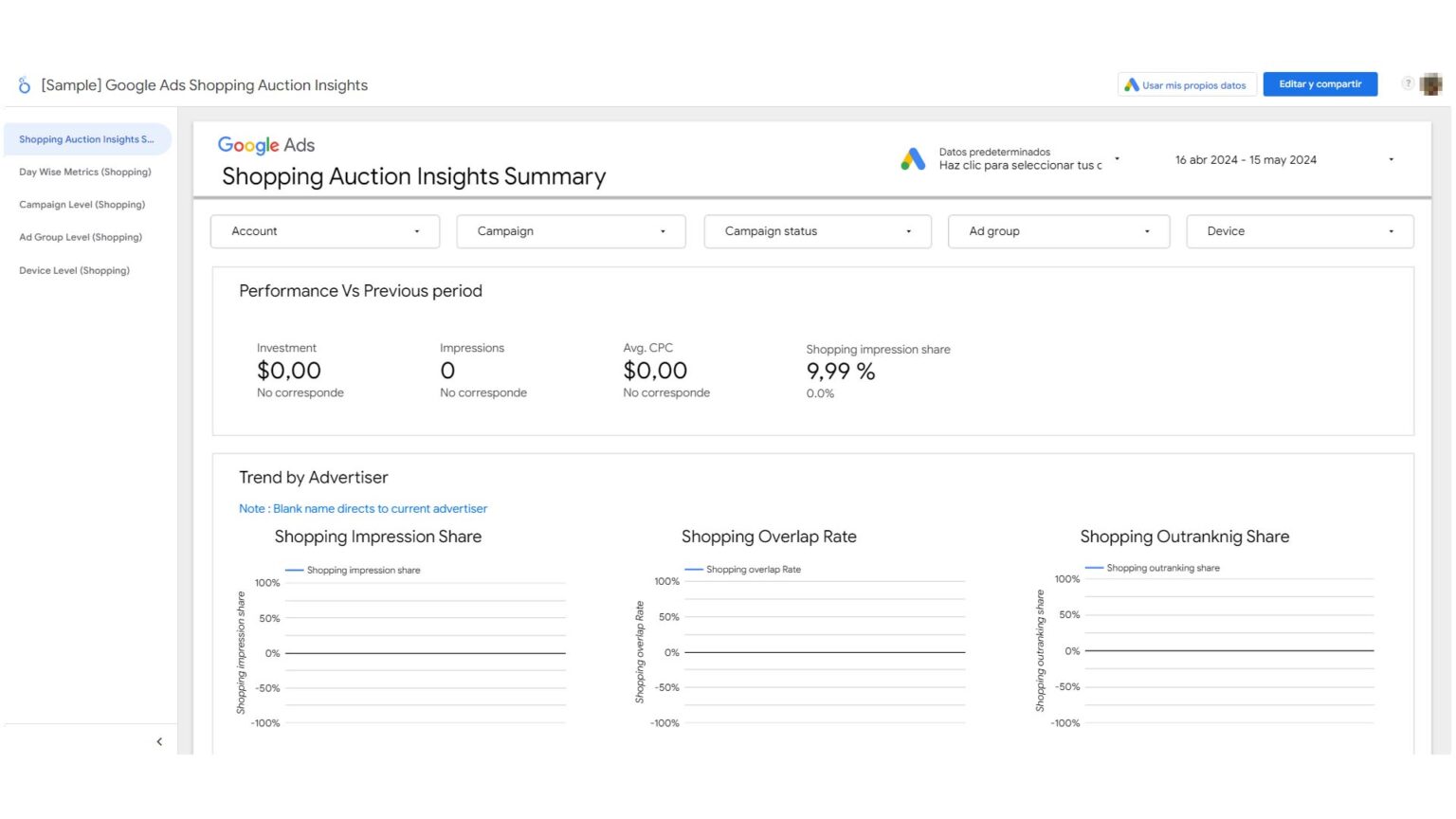Click the Google Ads logo in report header
The width and height of the screenshot is (1456, 819).
coord(266,145)
